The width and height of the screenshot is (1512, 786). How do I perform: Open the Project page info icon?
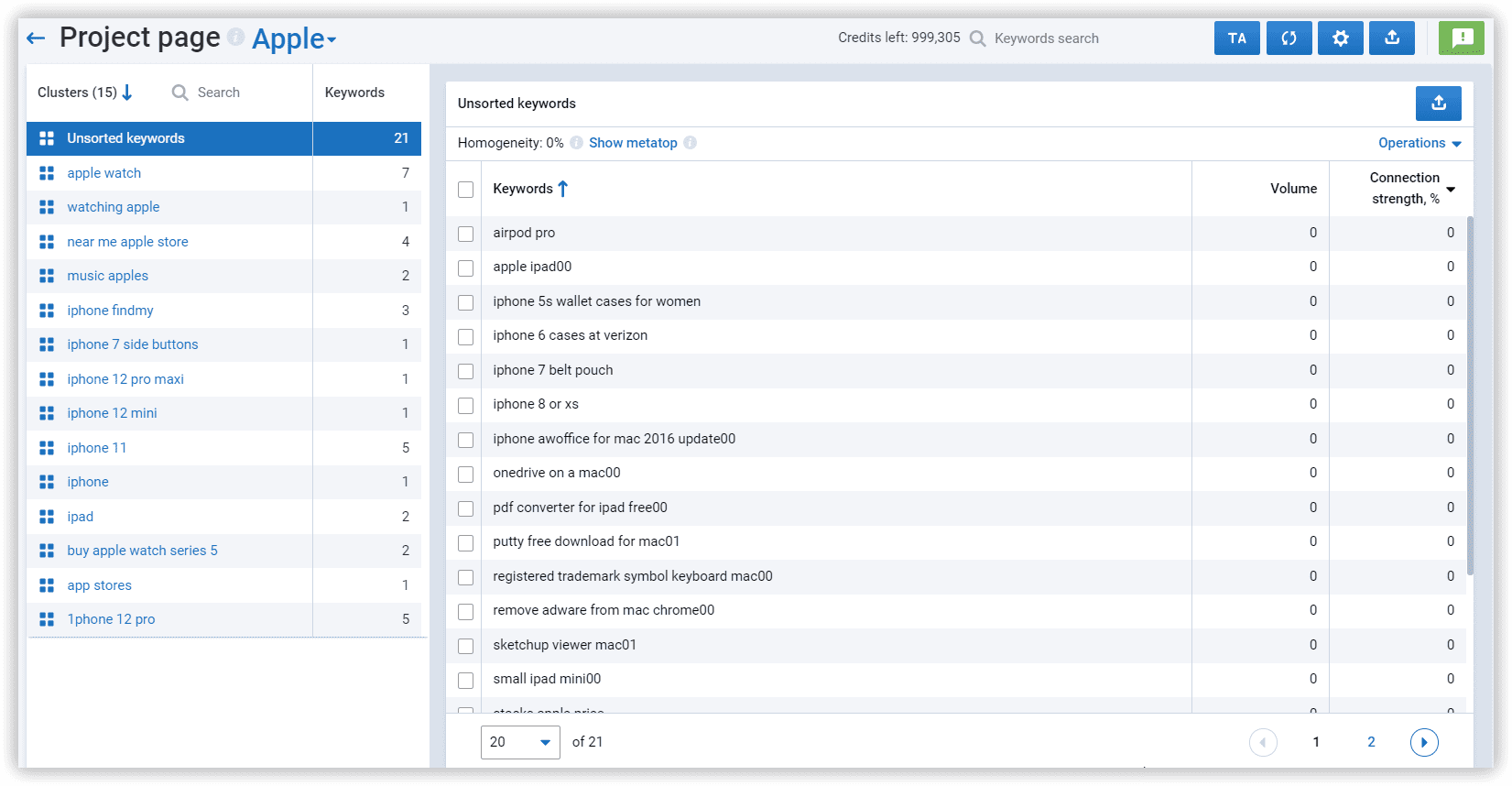(x=235, y=37)
